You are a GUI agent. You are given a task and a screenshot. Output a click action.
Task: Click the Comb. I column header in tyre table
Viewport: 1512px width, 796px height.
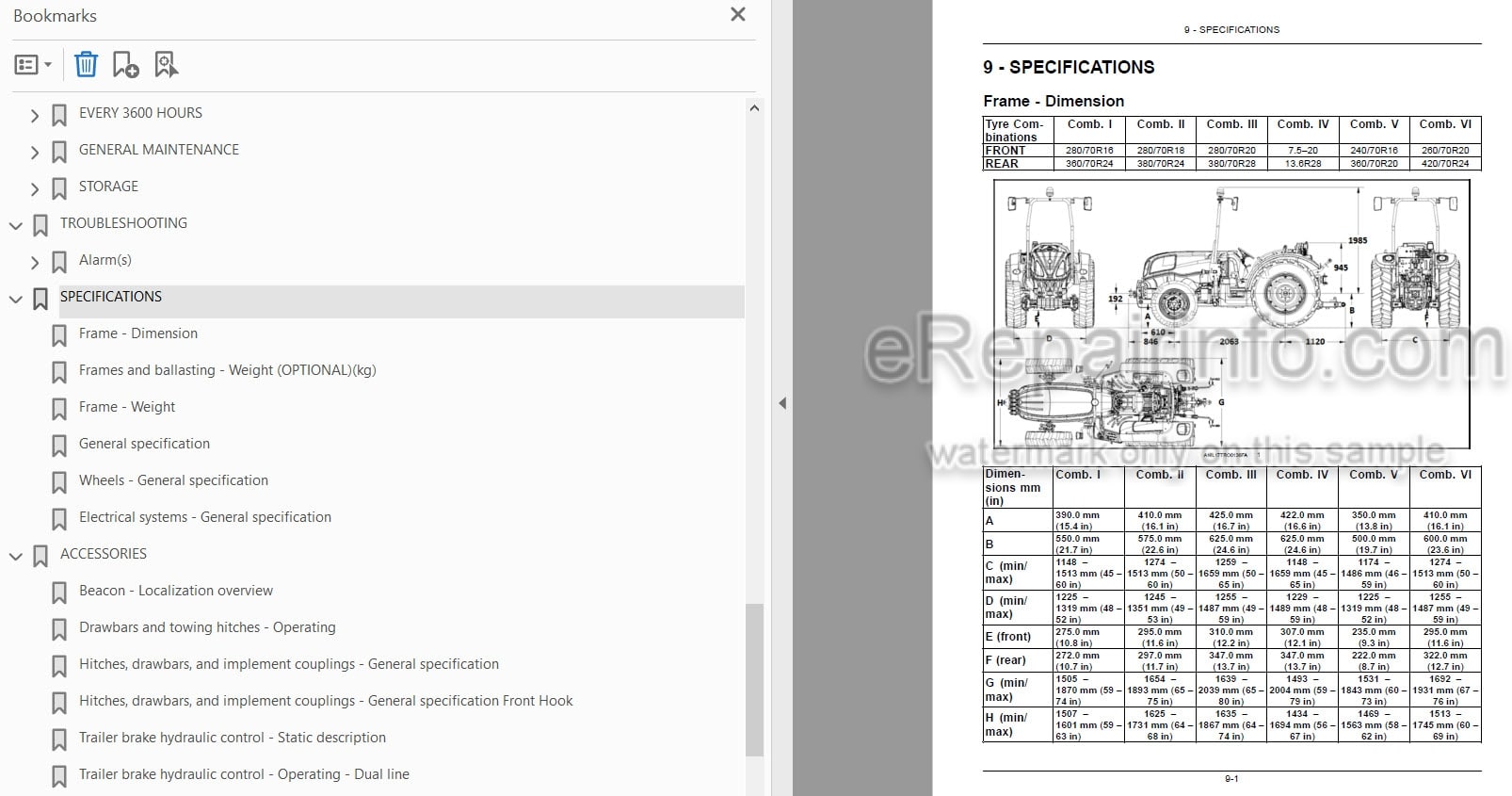pos(1089,124)
